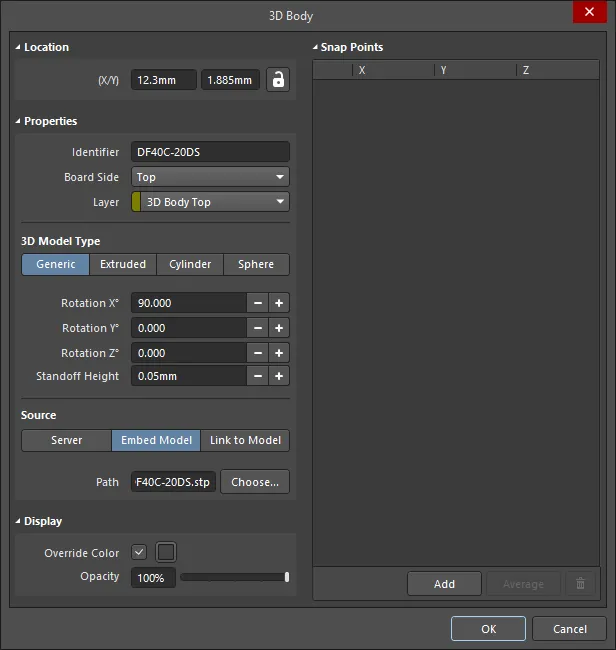This screenshot has width=616, height=650.
Task: Increase Standoff Height with plus
Action: [279, 376]
